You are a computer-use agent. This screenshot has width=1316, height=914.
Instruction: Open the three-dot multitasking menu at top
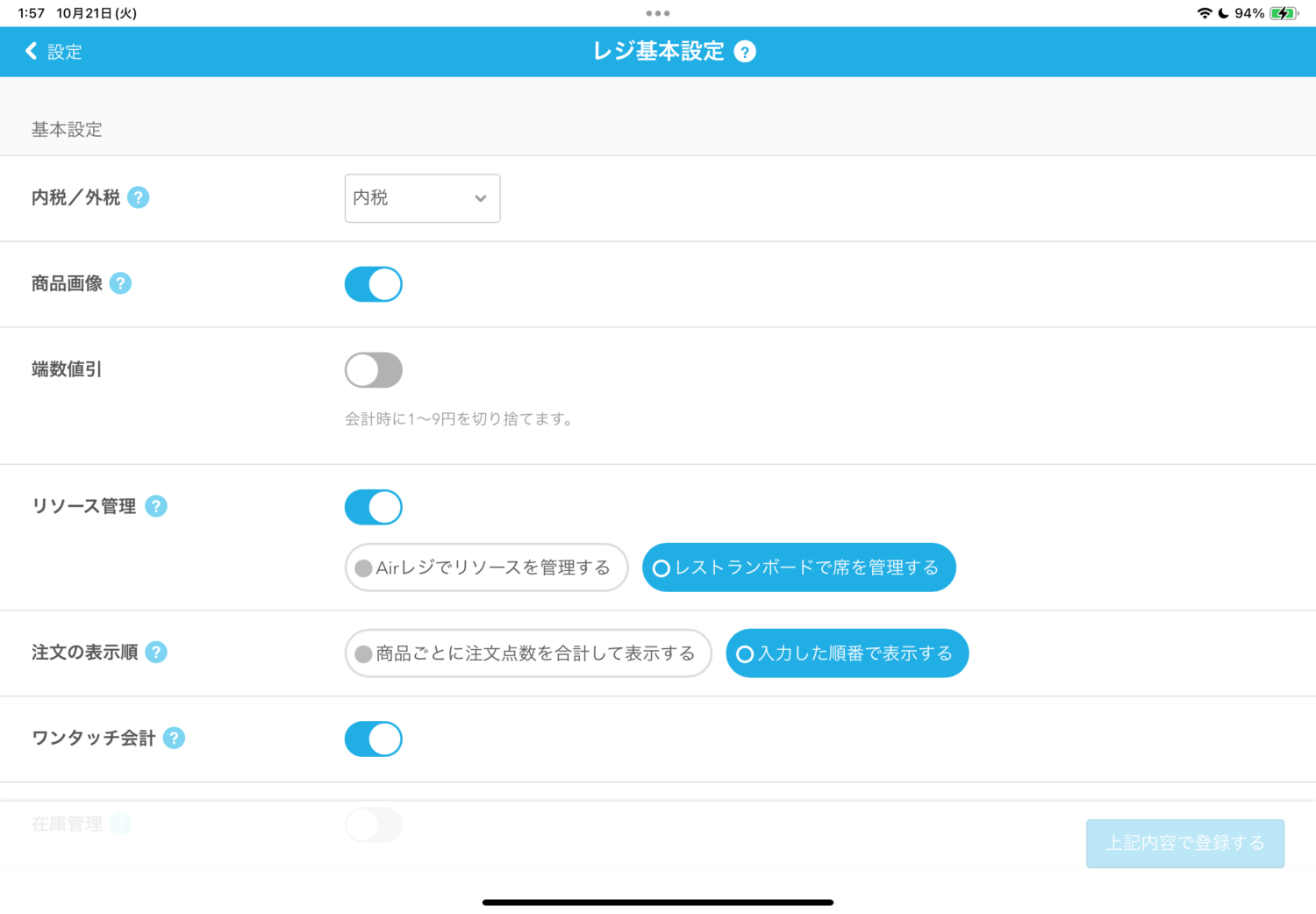(657, 13)
